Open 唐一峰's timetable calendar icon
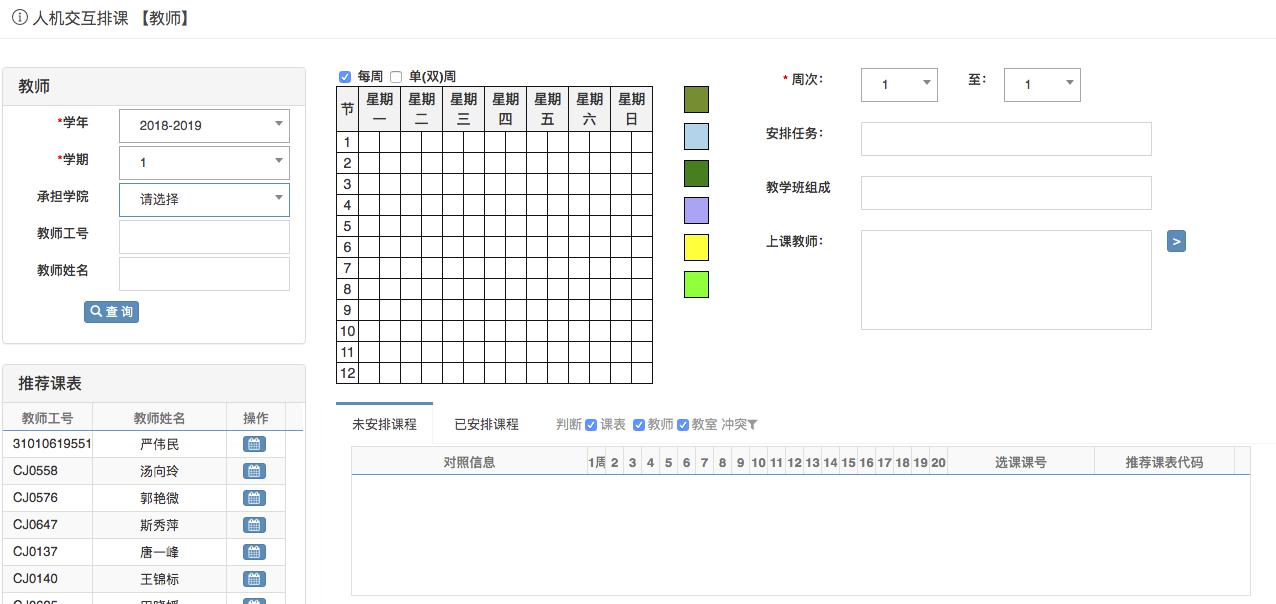Screen dimensions: 1276x604 pos(254,551)
